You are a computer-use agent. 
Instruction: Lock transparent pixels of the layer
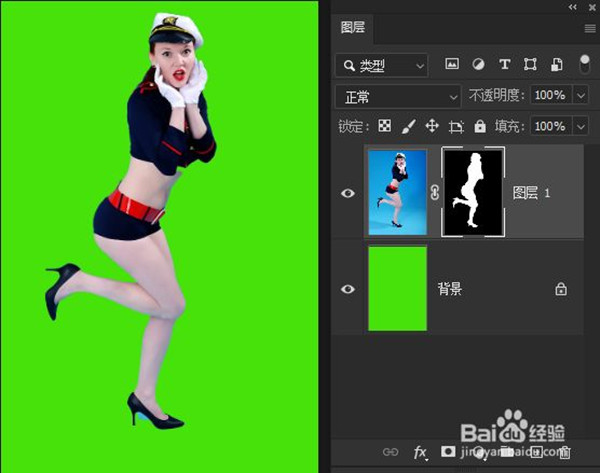pos(384,127)
